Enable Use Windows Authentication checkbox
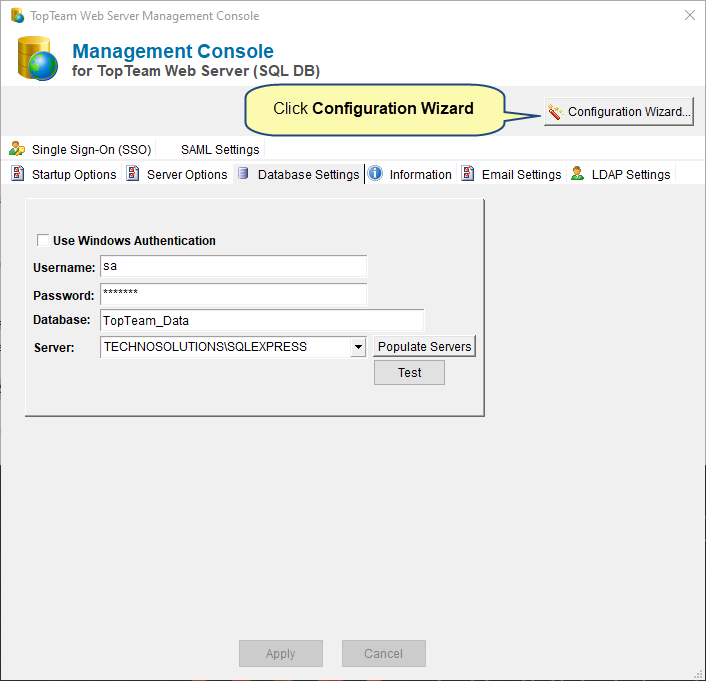Image resolution: width=706 pixels, height=681 pixels. (43, 240)
